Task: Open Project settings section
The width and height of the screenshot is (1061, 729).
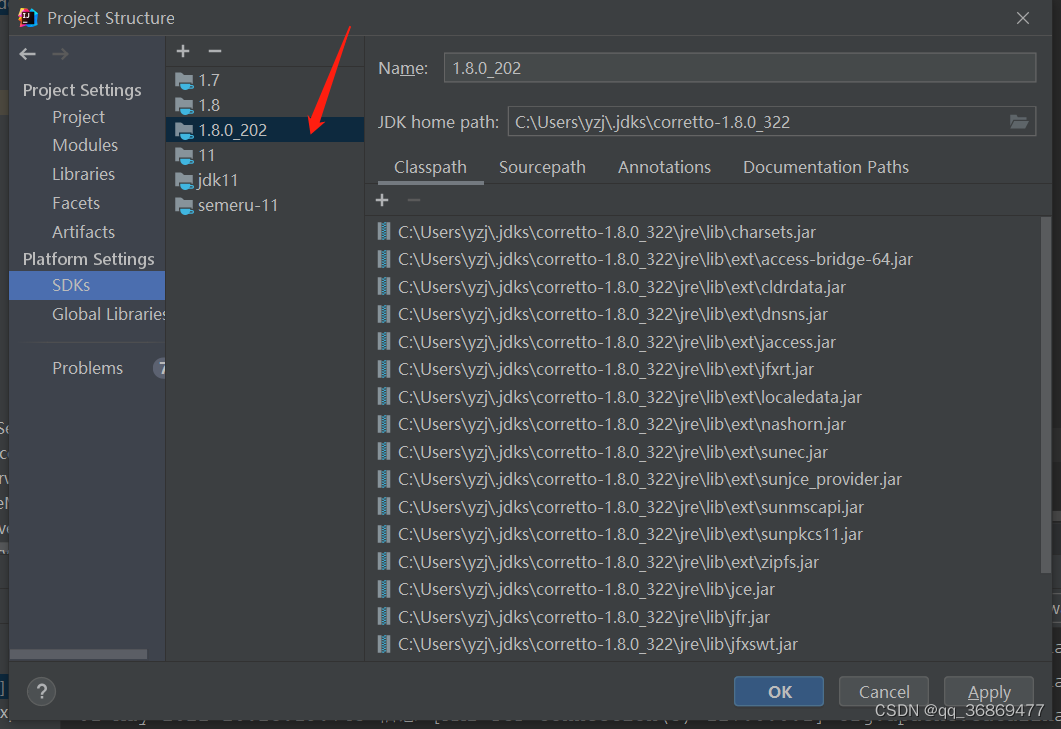Action: tap(78, 117)
